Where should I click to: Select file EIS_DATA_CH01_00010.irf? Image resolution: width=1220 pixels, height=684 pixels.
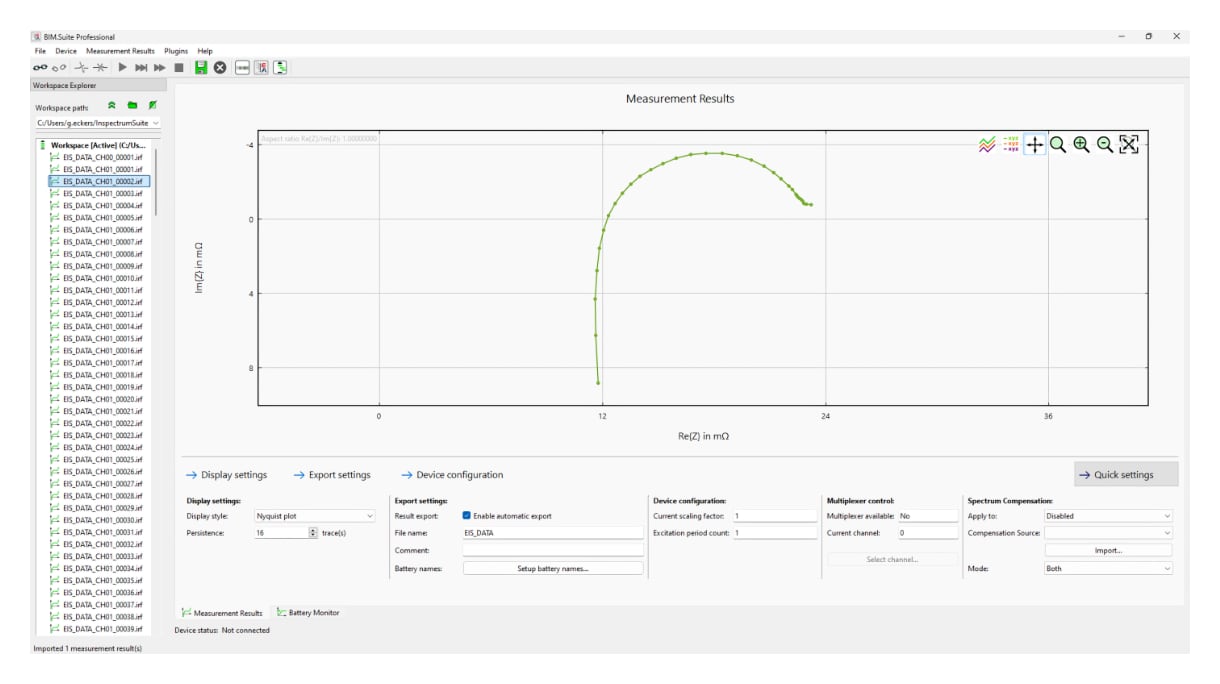pos(101,278)
